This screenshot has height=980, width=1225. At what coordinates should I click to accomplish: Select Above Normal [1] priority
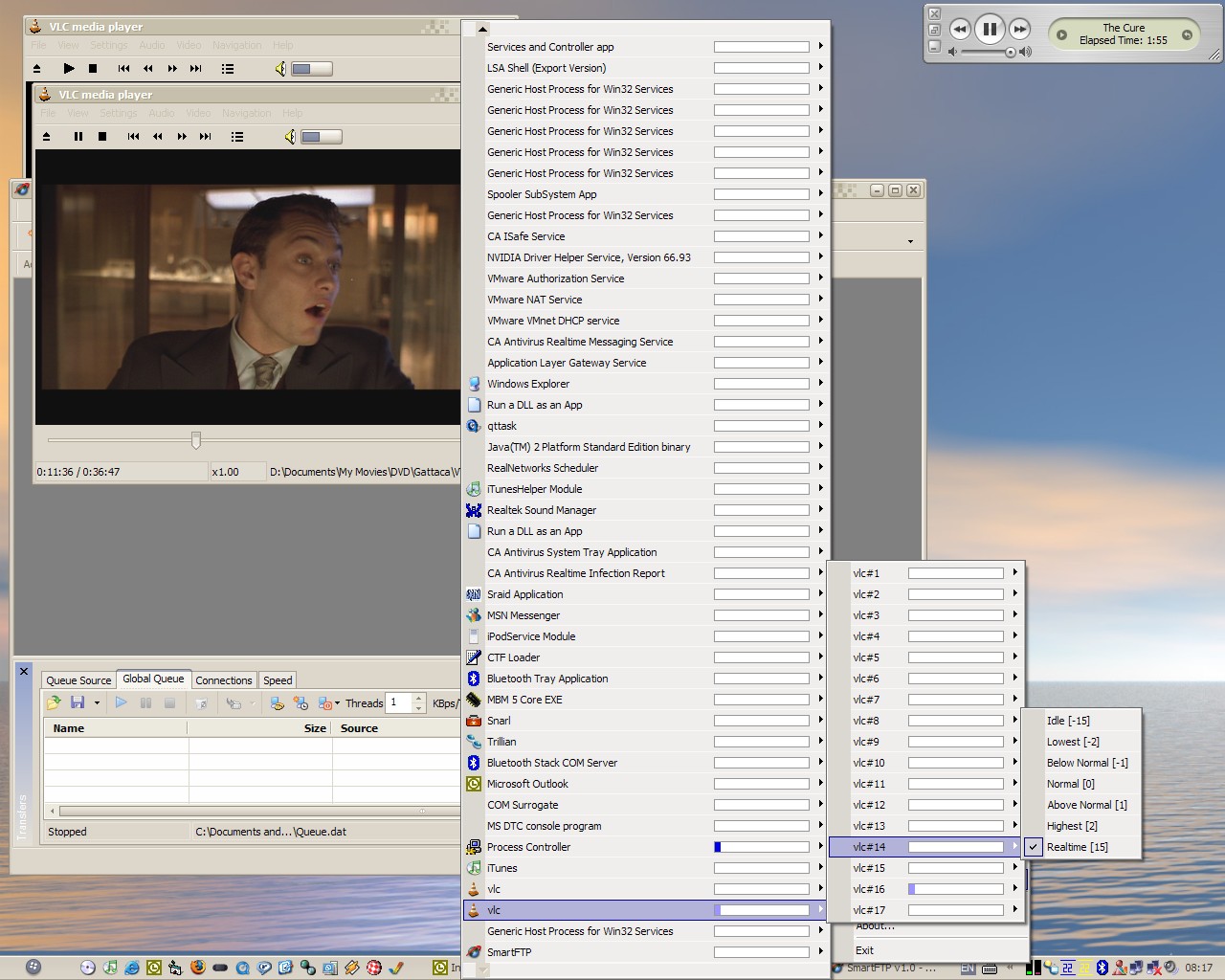[x=1080, y=805]
